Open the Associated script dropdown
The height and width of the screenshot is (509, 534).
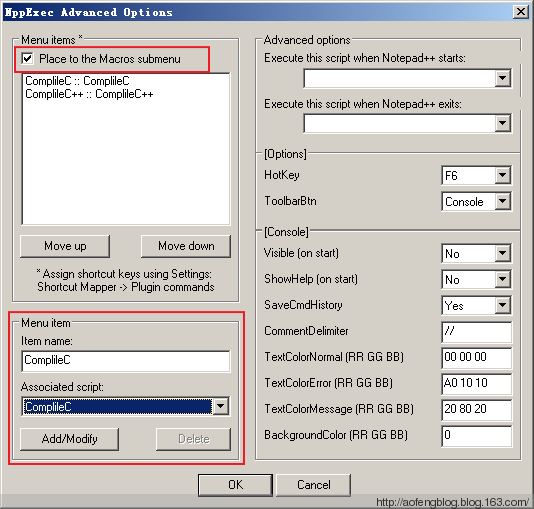[126, 406]
